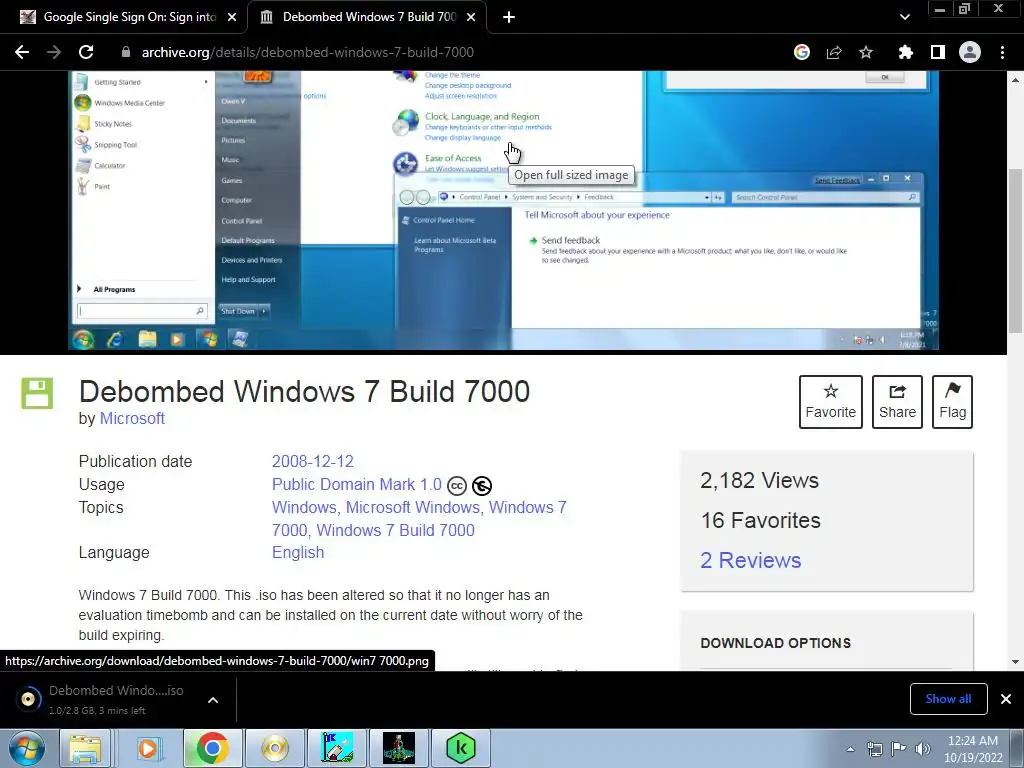Image resolution: width=1024 pixels, height=768 pixels.
Task: Open the Chrome profile avatar
Action: (x=970, y=52)
